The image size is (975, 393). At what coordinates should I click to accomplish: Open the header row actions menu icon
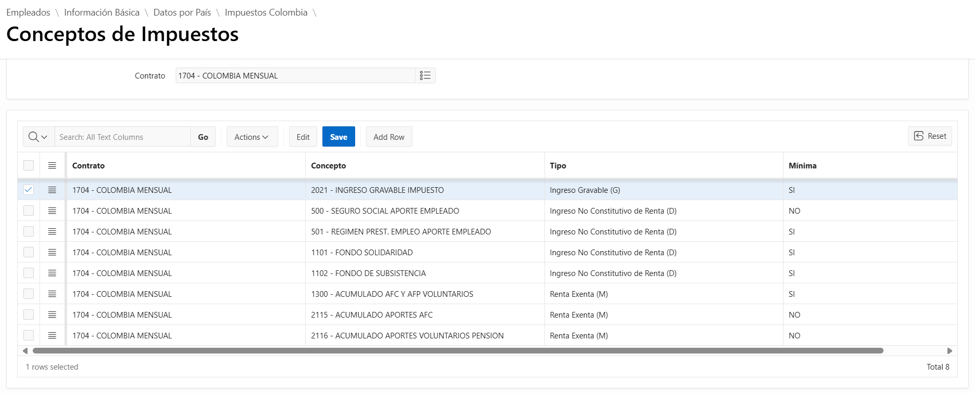(52, 165)
